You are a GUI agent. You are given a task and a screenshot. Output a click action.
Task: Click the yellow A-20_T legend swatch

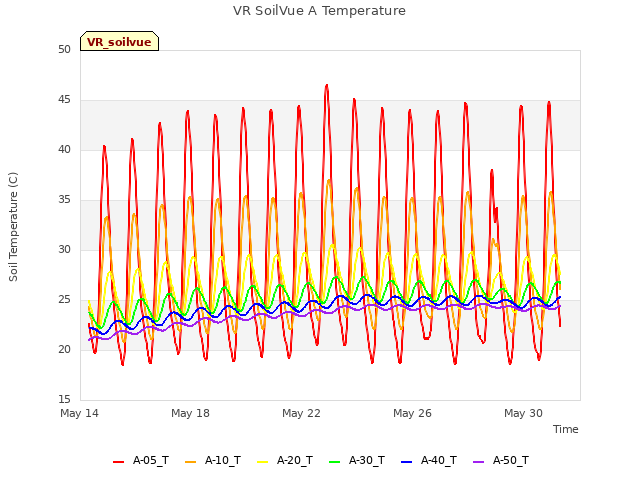[262, 462]
